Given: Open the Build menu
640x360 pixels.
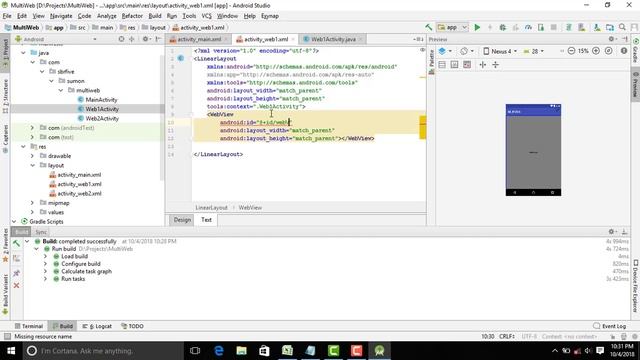Looking at the screenshot, I should pyautogui.click(x=155, y=16).
